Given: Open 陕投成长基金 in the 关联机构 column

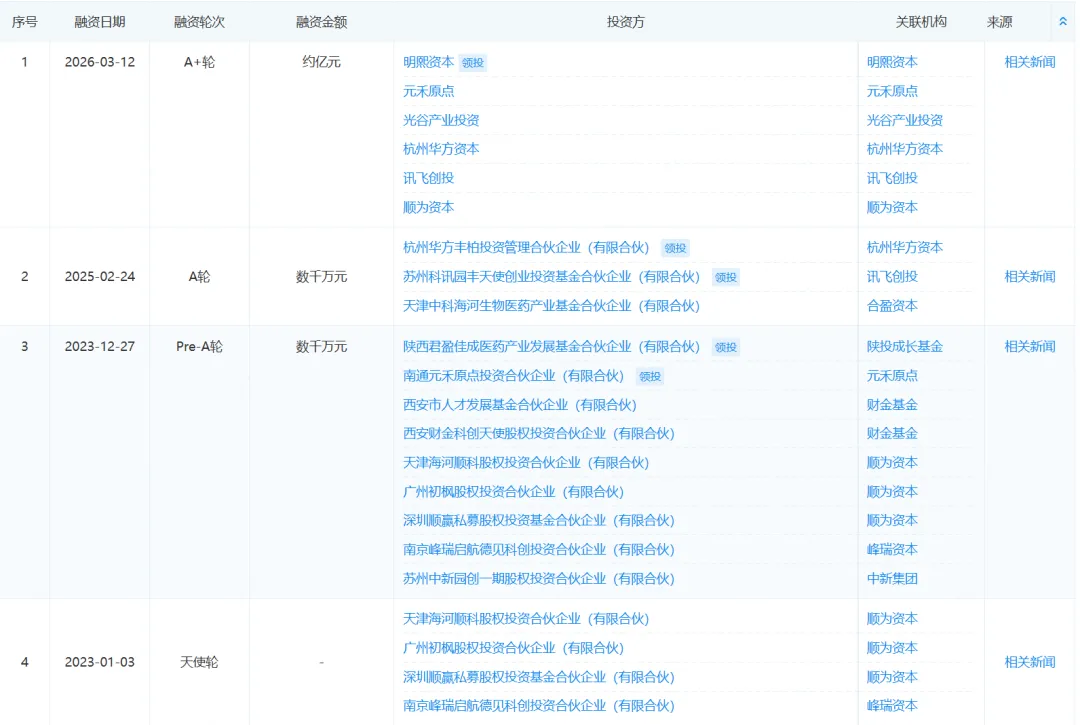Looking at the screenshot, I should click(x=904, y=346).
